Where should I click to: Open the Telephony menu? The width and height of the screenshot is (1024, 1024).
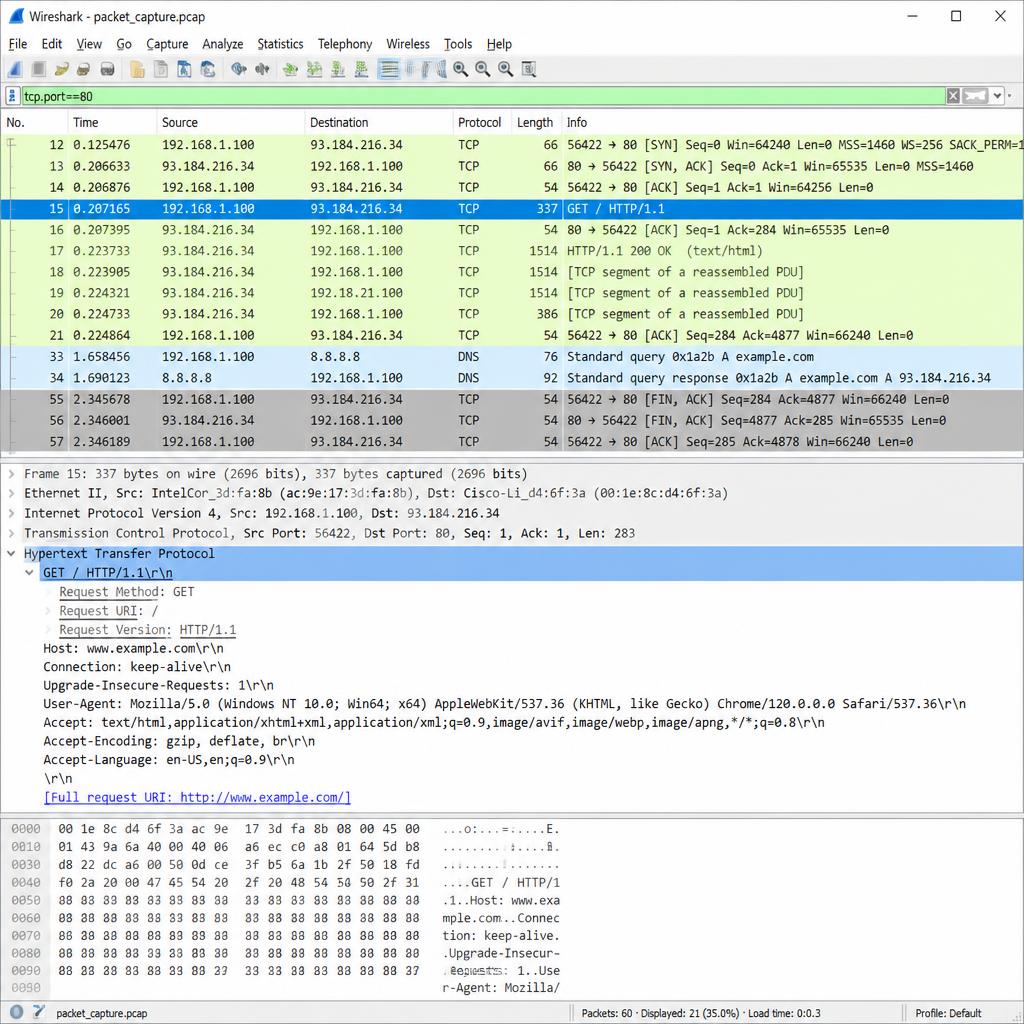(345, 44)
